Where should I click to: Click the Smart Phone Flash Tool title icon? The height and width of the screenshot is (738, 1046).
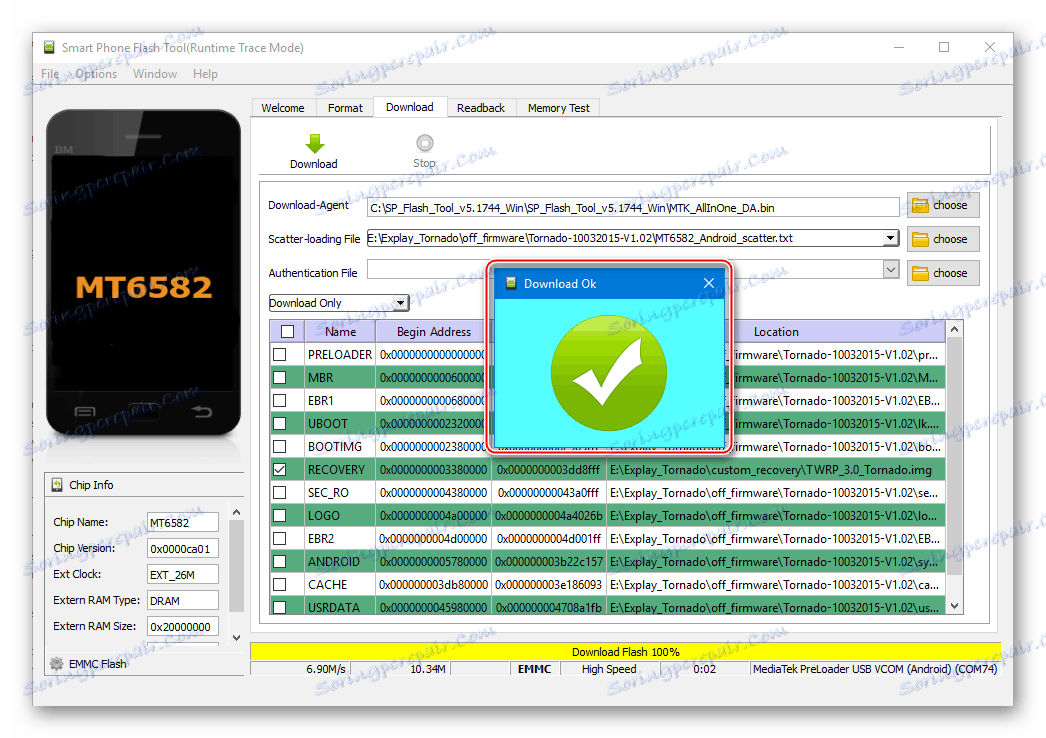point(49,47)
